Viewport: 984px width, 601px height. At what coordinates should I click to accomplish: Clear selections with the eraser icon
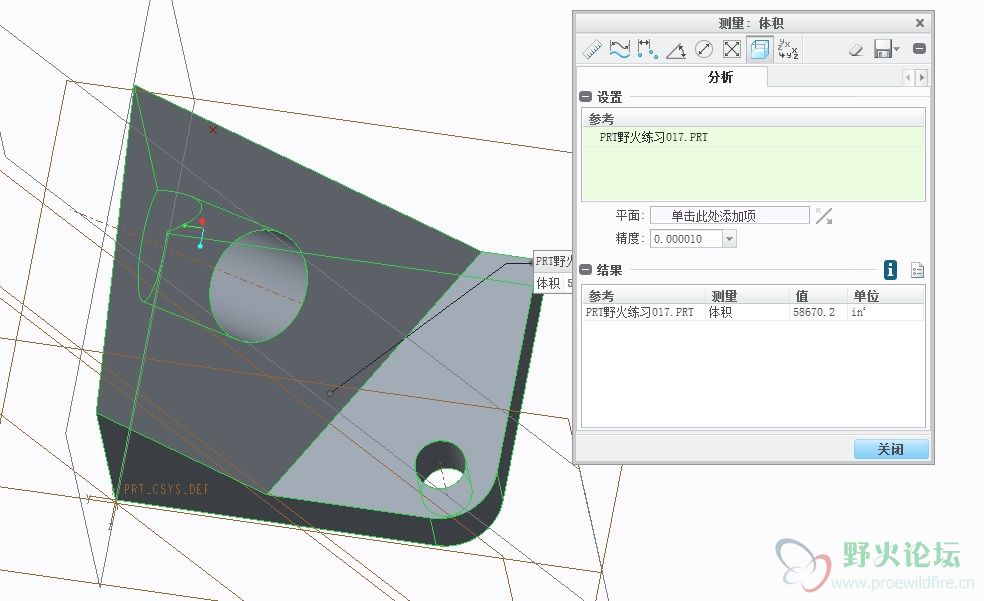pos(856,50)
